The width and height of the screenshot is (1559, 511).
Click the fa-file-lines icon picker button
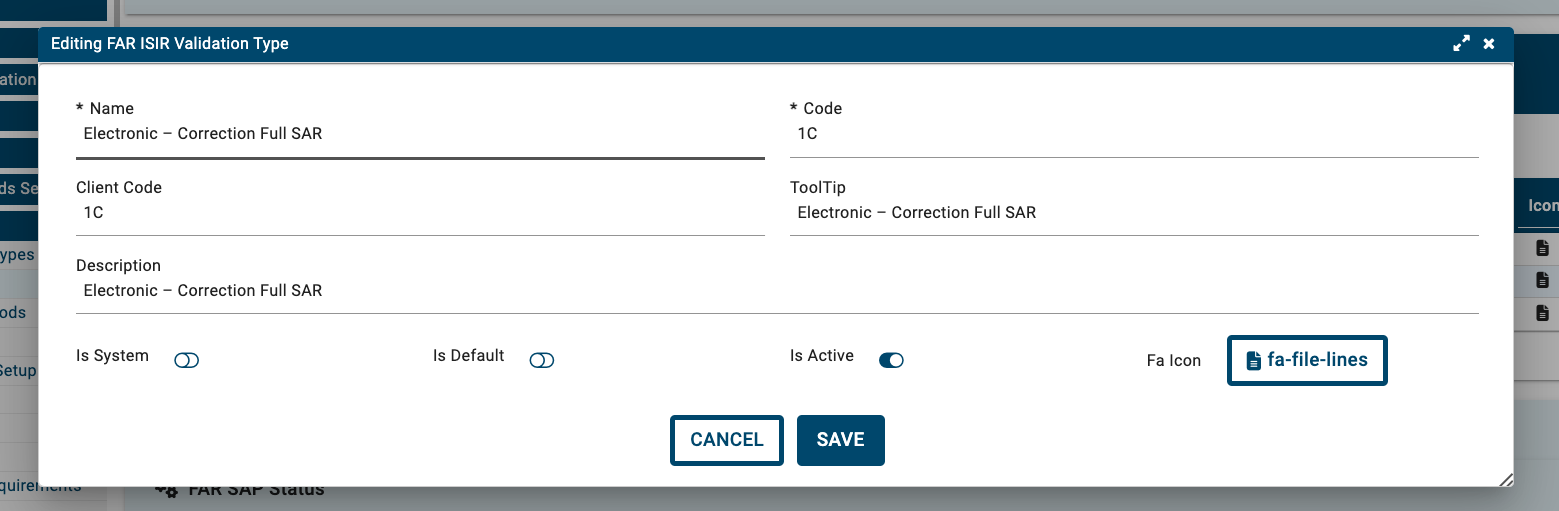(x=1306, y=360)
